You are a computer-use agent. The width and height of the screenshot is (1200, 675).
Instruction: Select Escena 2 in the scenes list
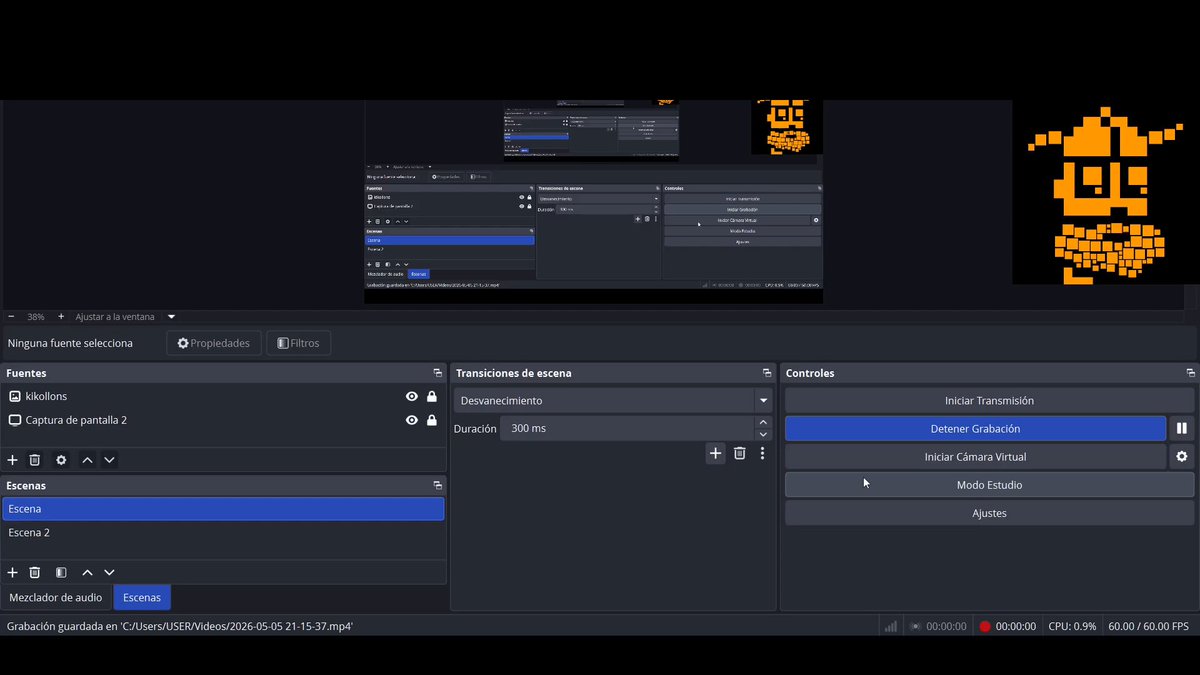tap(223, 533)
